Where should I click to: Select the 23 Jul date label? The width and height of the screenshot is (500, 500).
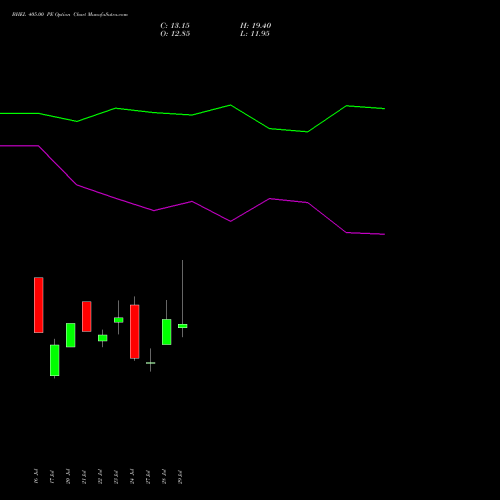(x=116, y=476)
